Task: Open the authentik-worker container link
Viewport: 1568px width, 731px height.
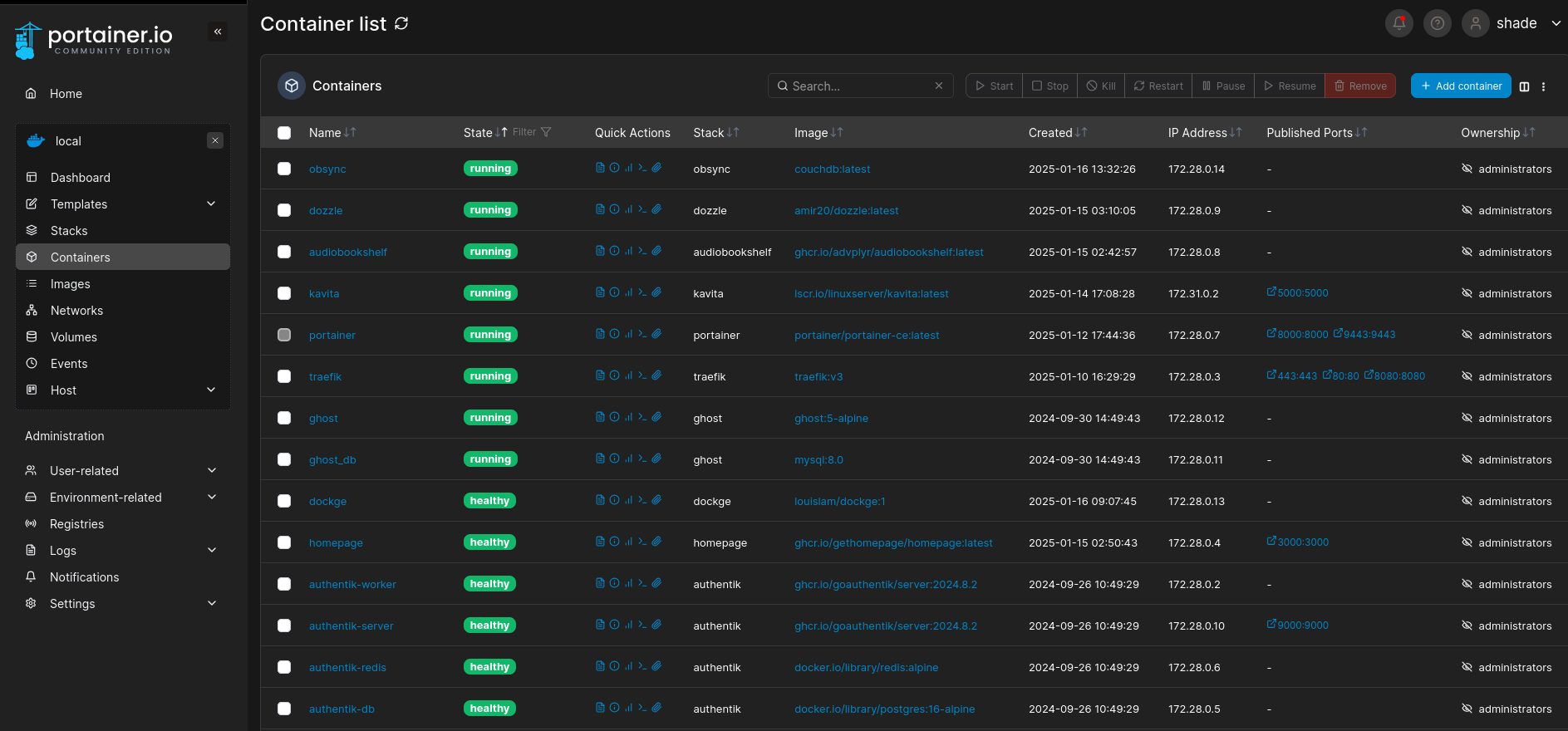Action: pyautogui.click(x=352, y=584)
